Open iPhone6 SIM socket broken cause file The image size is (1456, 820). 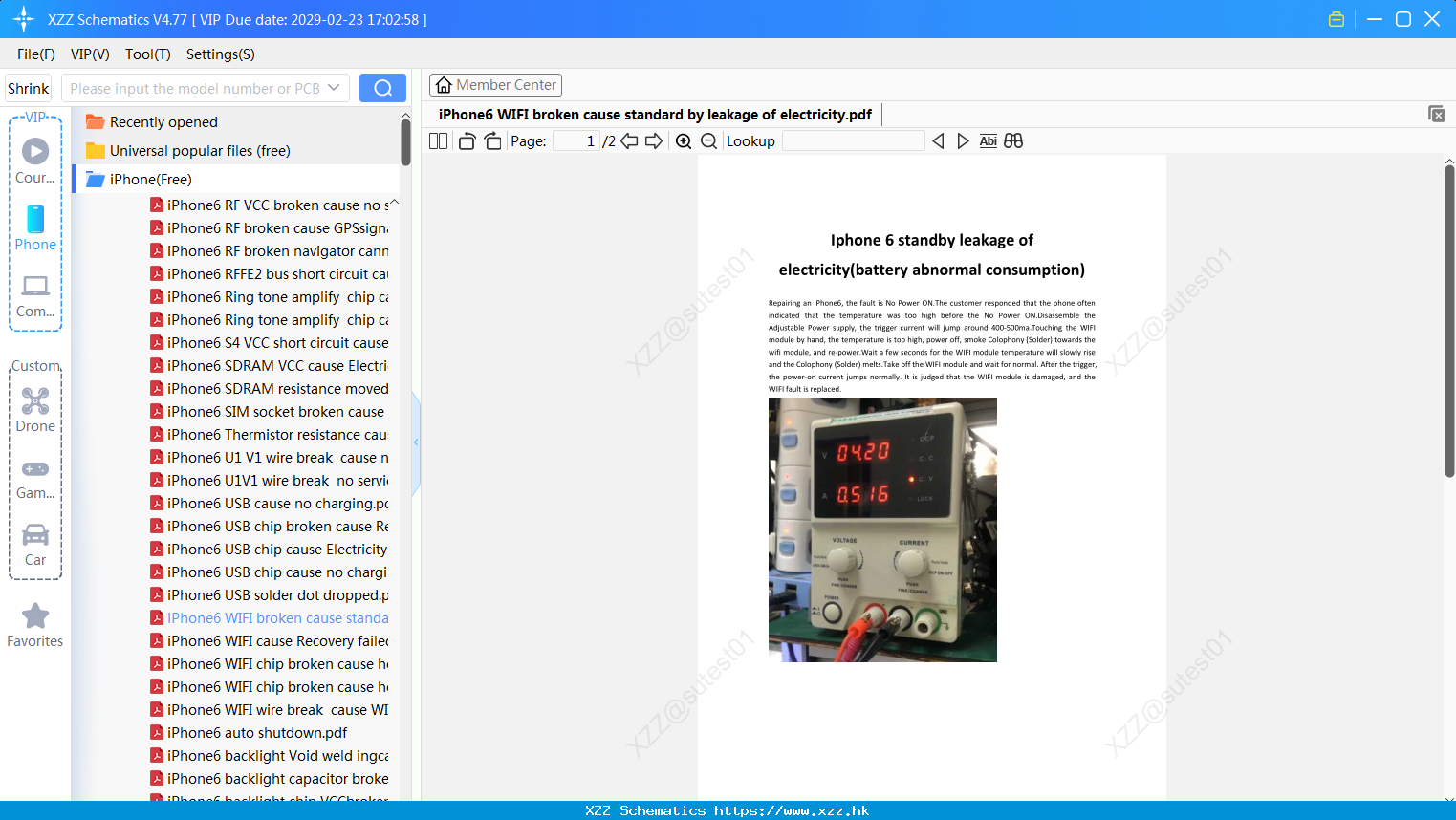[268, 412]
